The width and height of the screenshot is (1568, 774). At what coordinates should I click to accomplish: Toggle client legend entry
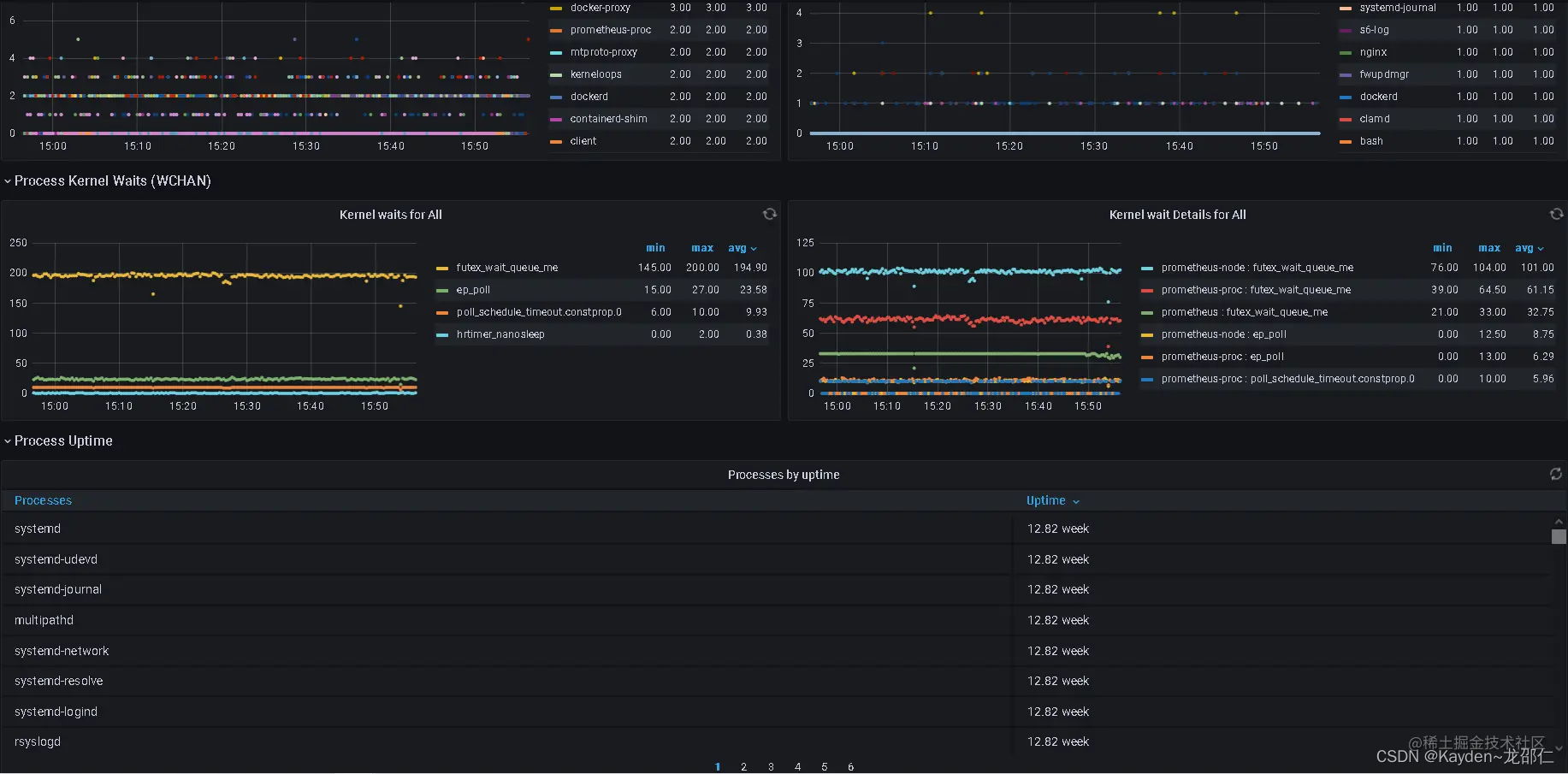pos(583,141)
